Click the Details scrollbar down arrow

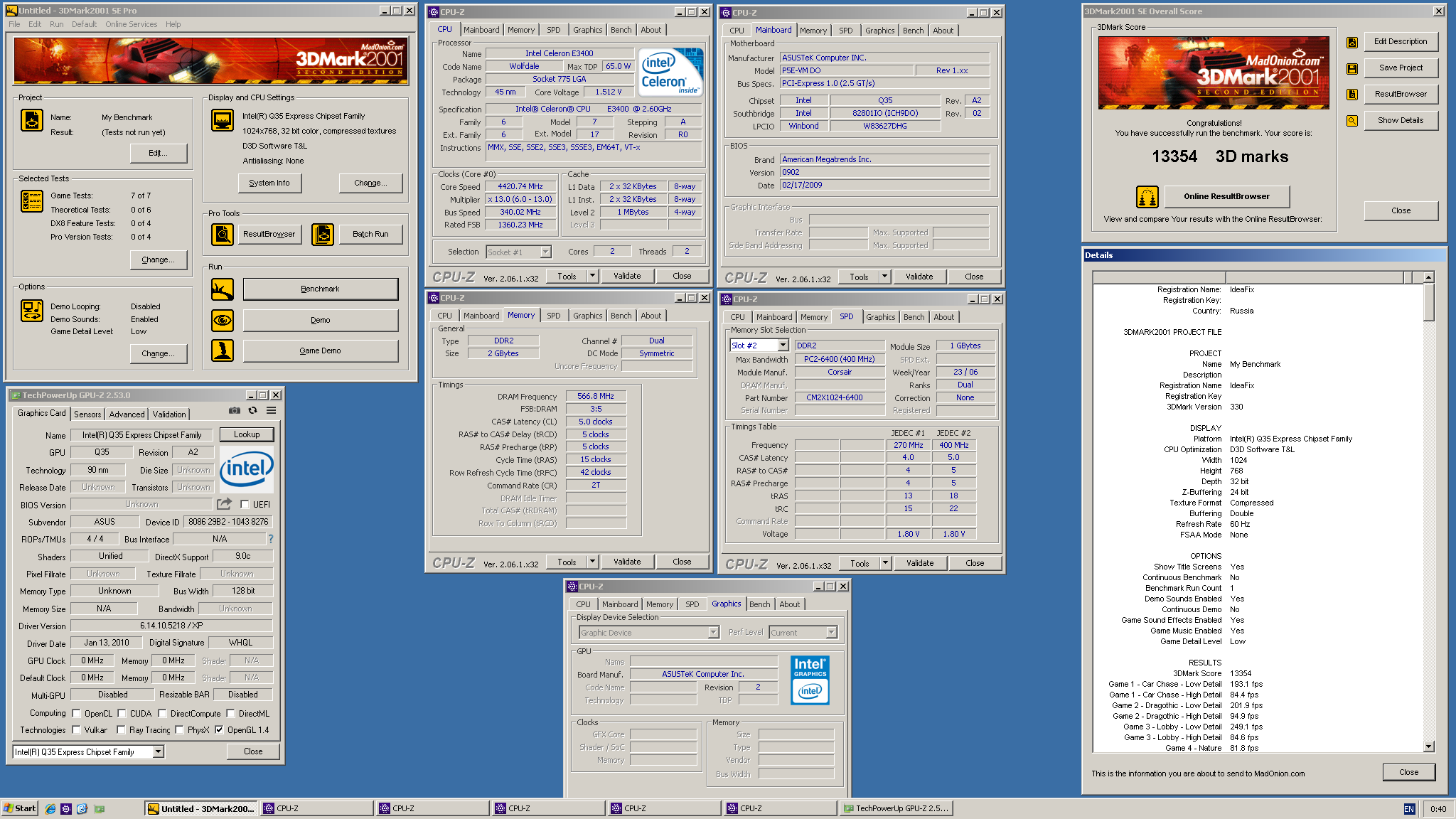coord(1428,746)
